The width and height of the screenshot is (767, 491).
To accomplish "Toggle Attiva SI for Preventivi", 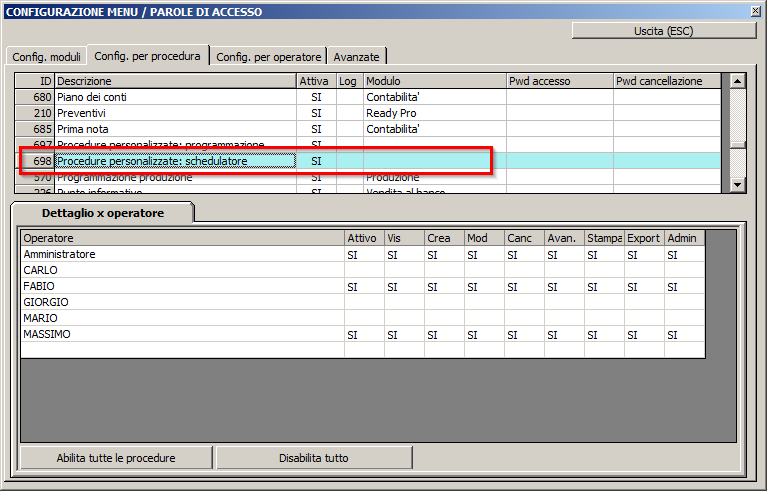I will (316, 113).
